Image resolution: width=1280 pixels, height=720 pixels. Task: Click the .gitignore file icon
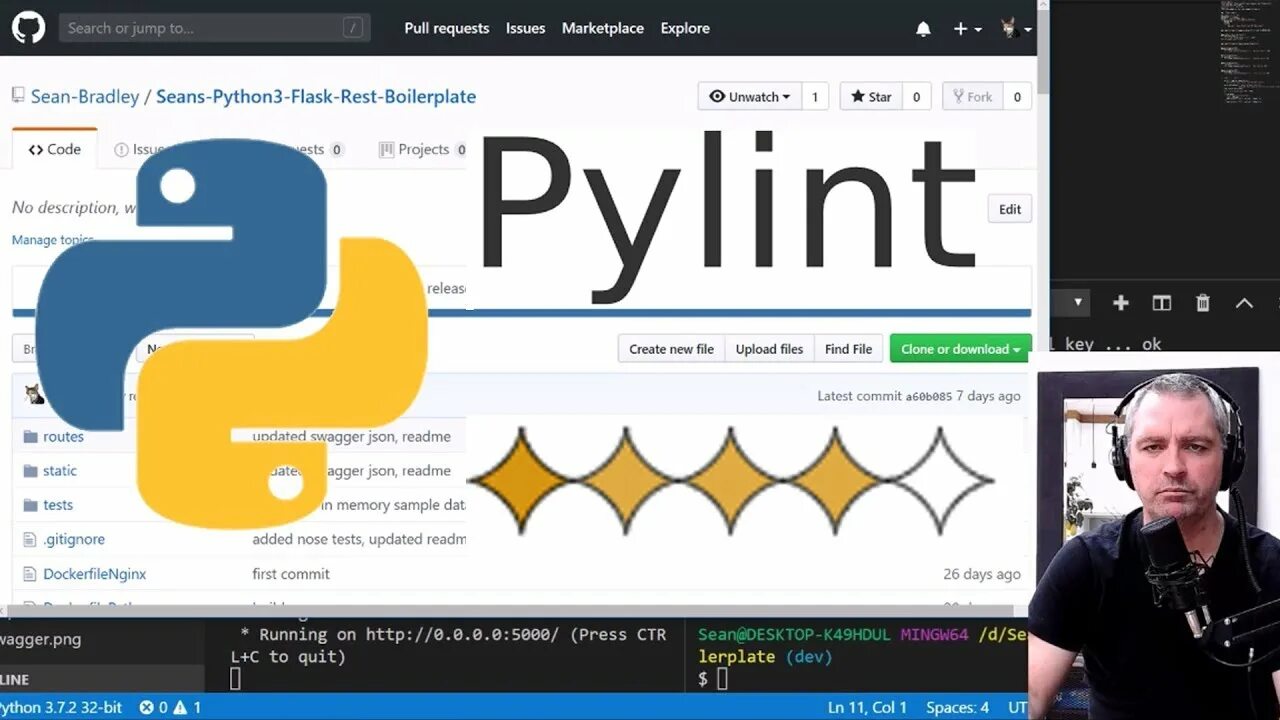coord(30,539)
